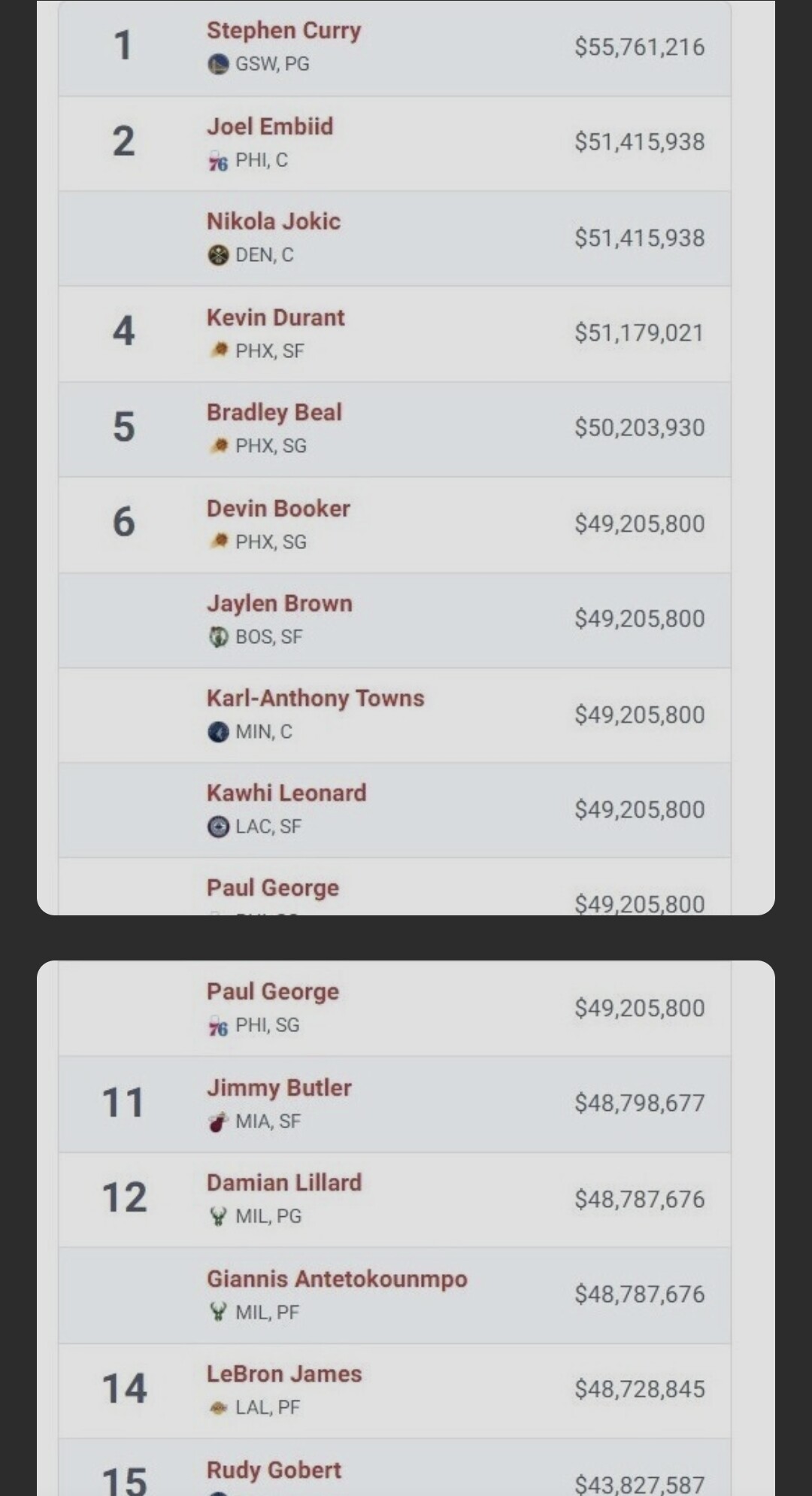
Task: Click the Nuggets logo under Nikola Jokic
Action: coord(218,256)
